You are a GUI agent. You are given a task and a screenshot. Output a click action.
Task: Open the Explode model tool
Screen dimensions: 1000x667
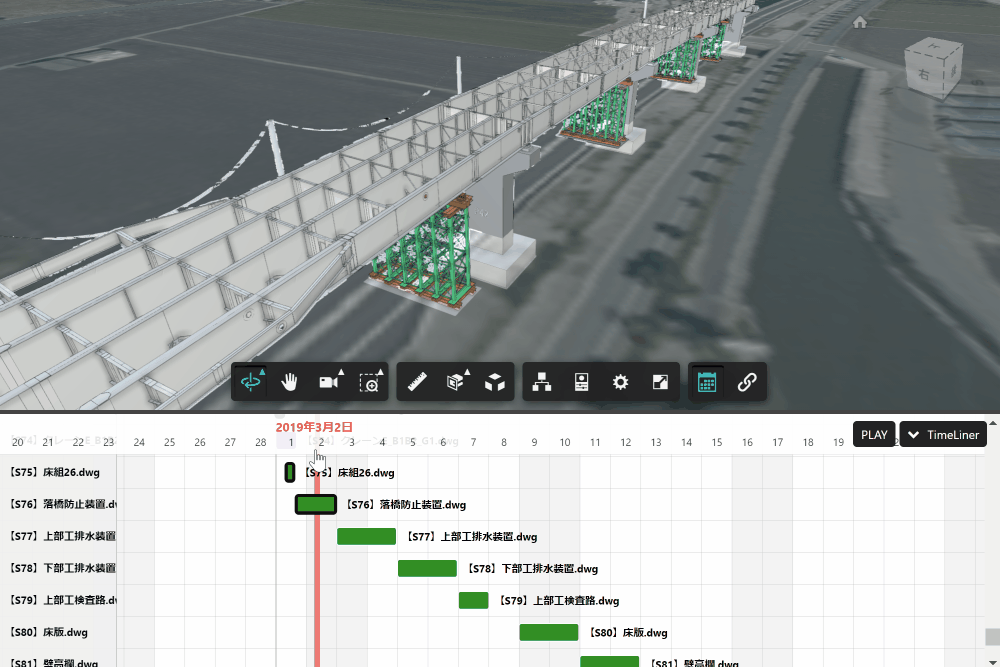point(494,382)
